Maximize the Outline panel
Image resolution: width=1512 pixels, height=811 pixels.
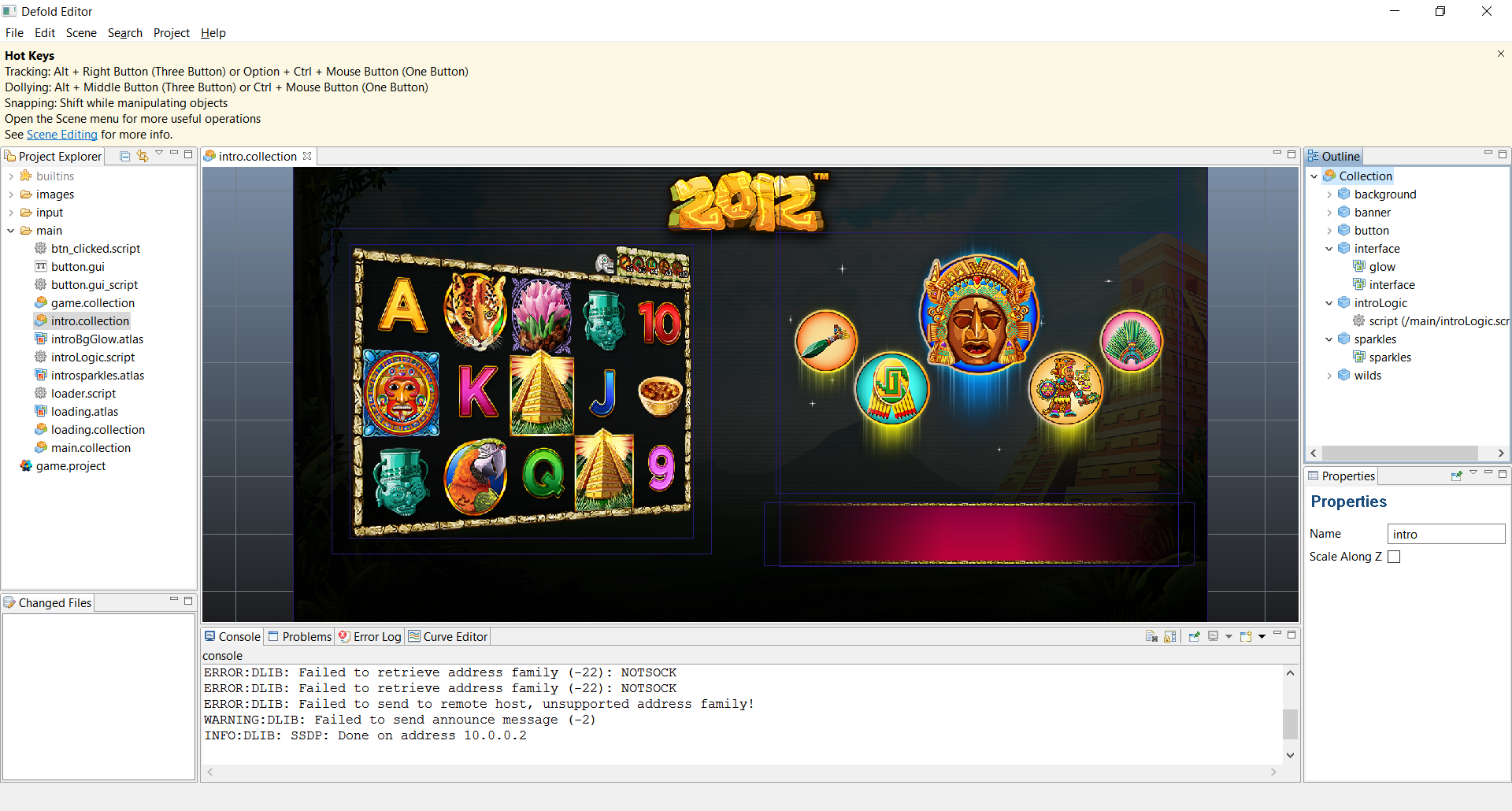(x=1503, y=154)
